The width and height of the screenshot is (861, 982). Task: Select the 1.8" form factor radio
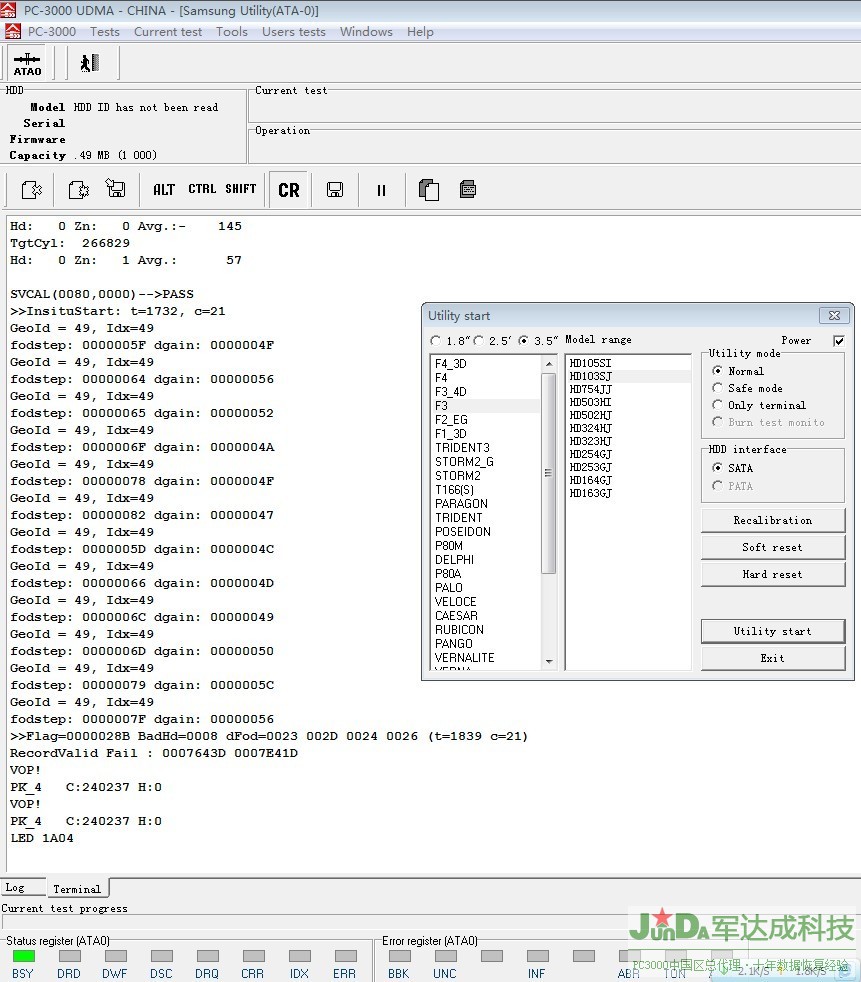tap(435, 341)
